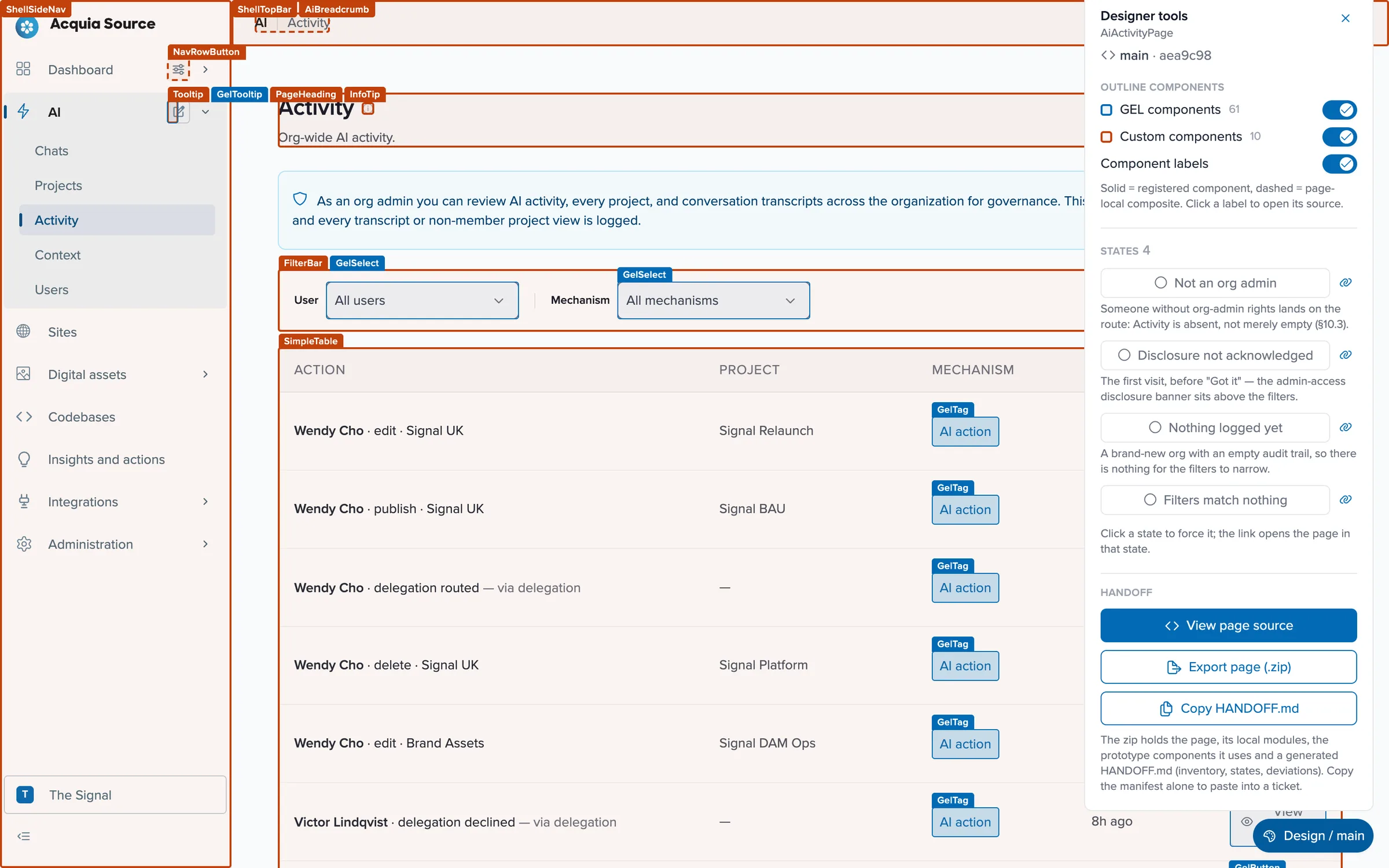Open Projects in the AI menu
The height and width of the screenshot is (868, 1389).
(58, 185)
